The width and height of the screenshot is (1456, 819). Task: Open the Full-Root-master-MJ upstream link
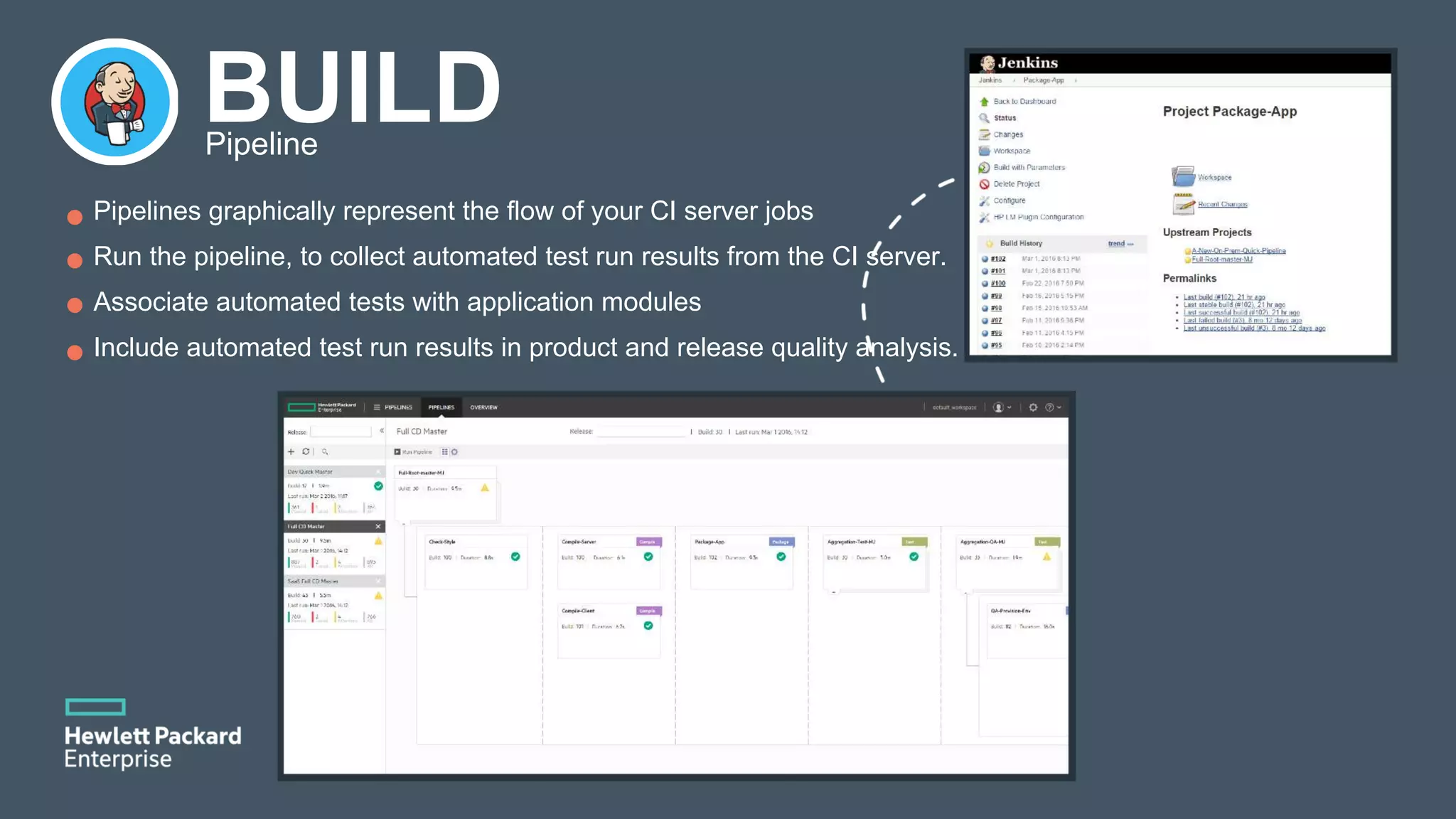coord(1222,259)
